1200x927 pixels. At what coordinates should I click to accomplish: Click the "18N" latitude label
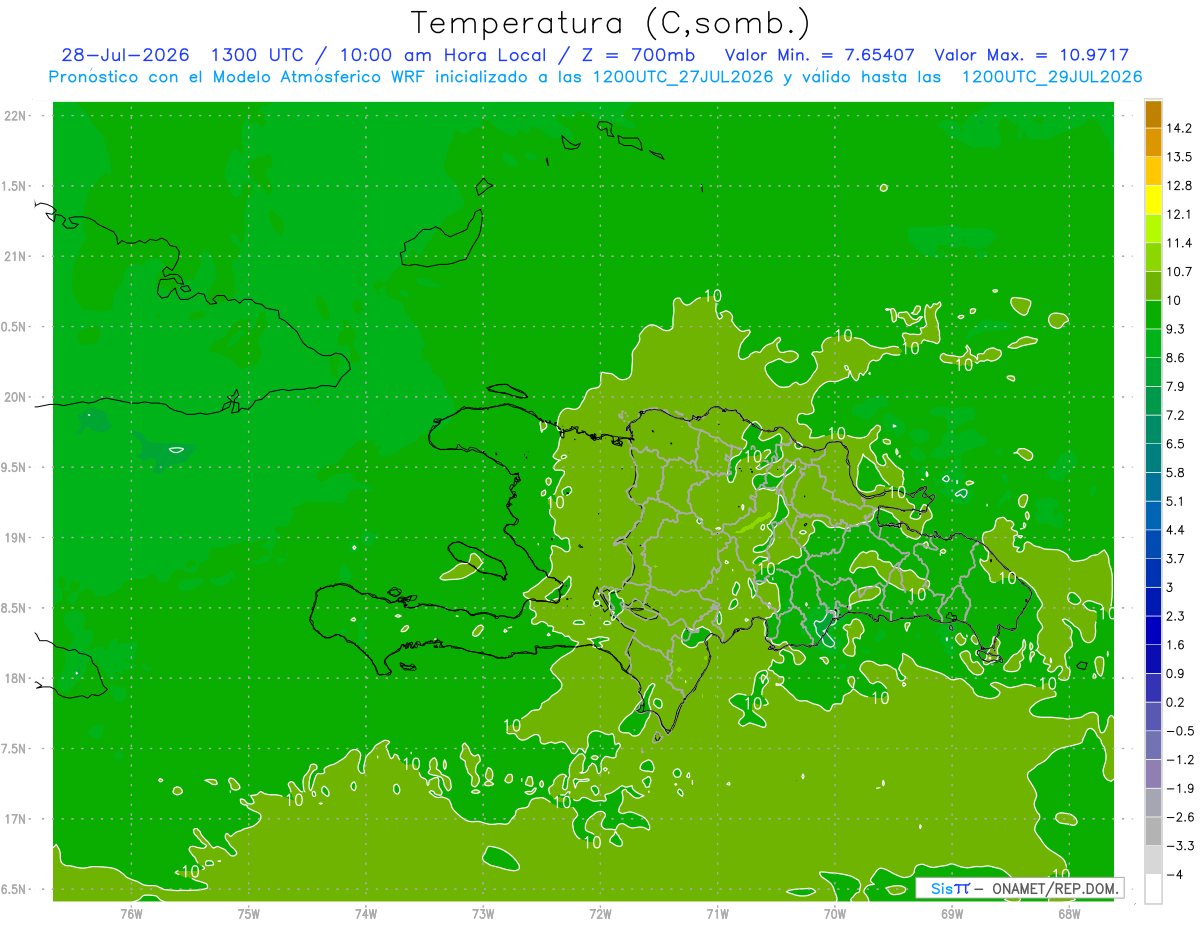pyautogui.click(x=15, y=678)
